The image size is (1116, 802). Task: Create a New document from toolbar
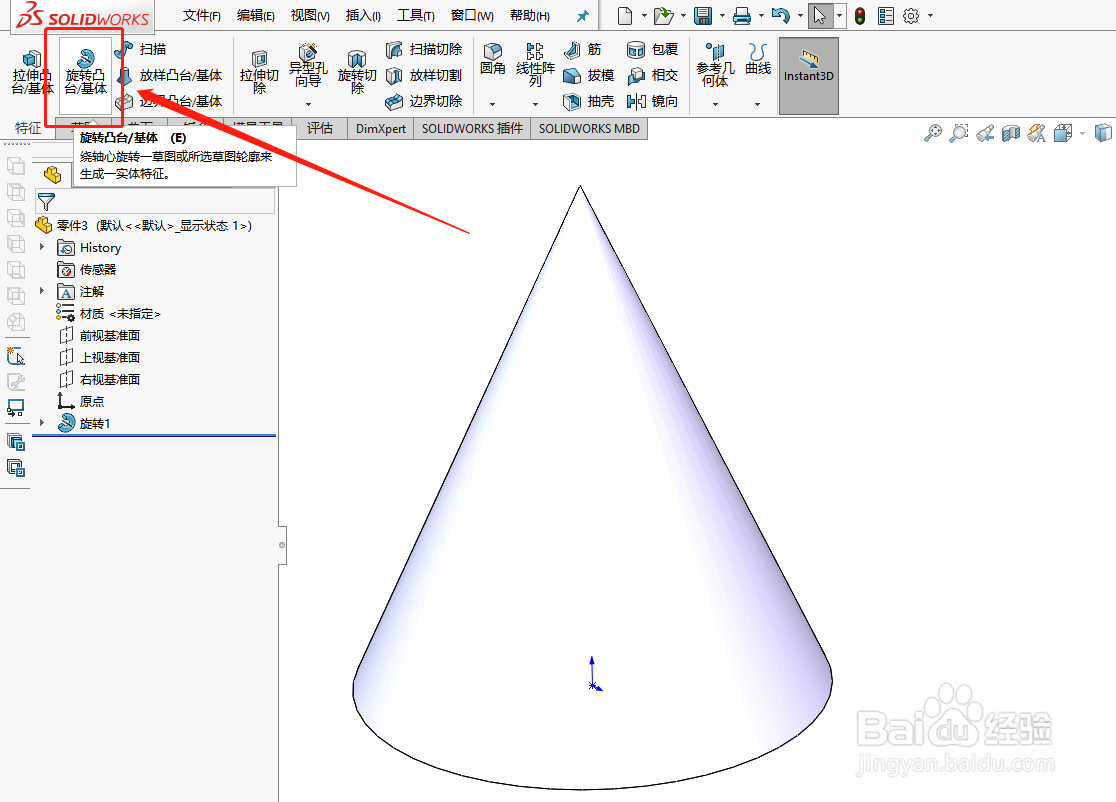click(625, 16)
